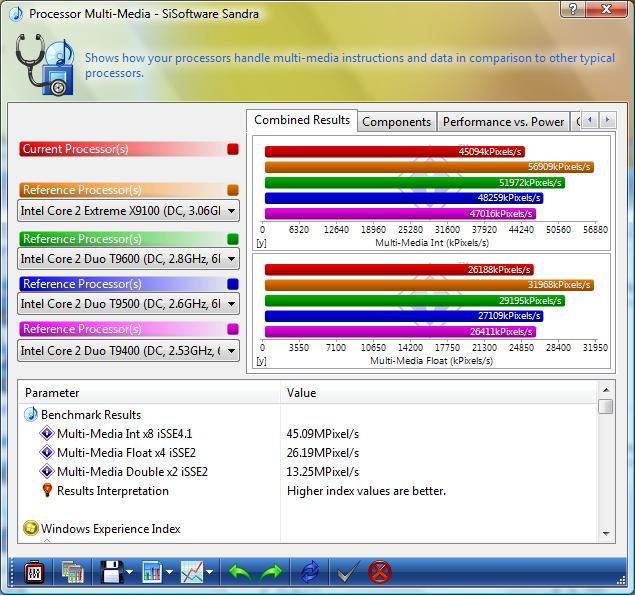
Task: Click the partially hidden fourth tab
Action: [x=577, y=121]
